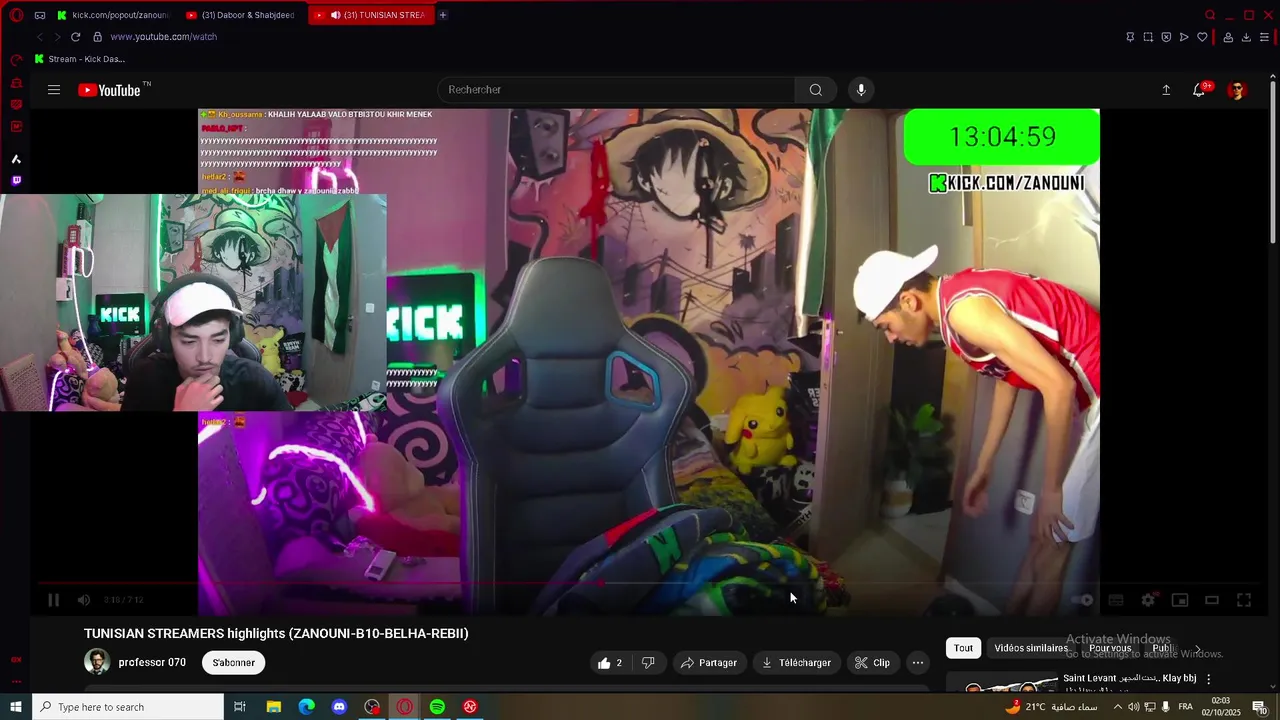Screen dimensions: 1280x720
Task: Open the player settings gear
Action: (1148, 600)
